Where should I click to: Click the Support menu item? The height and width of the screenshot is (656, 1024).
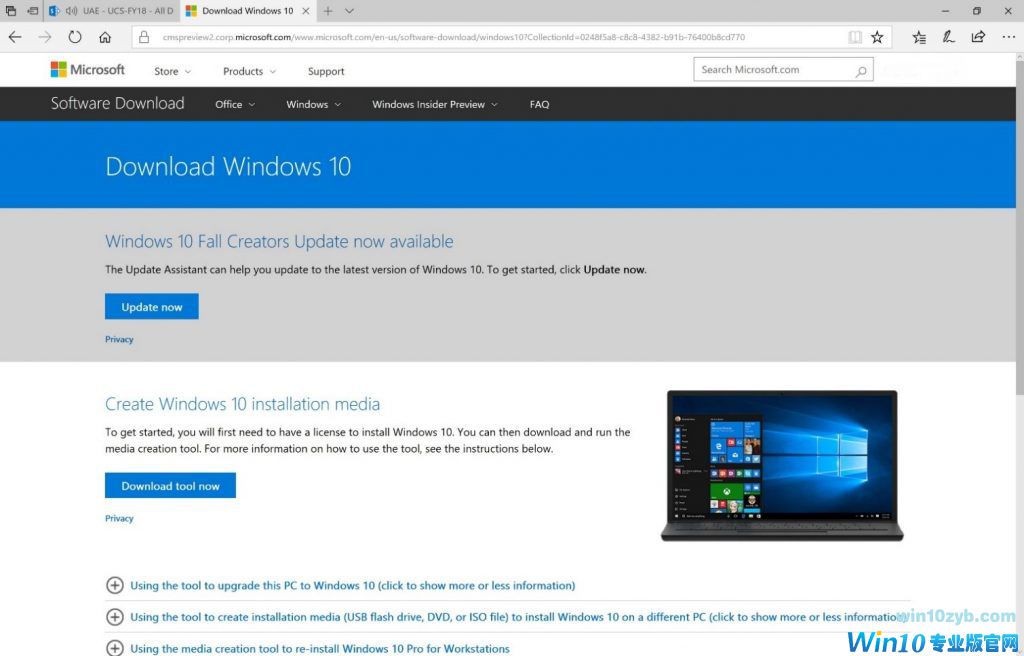pos(326,71)
